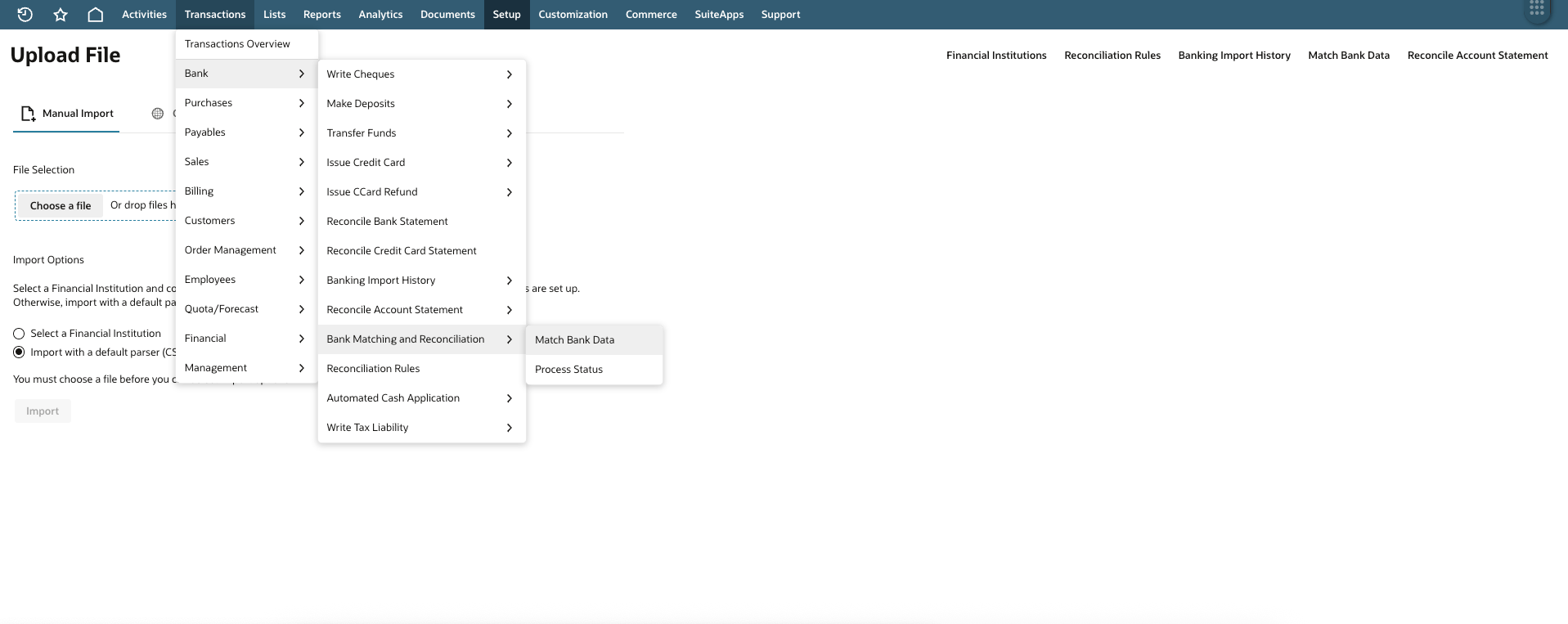The width and height of the screenshot is (1568, 624).
Task: Open the Match Bank Data header link
Action: click(x=1349, y=56)
